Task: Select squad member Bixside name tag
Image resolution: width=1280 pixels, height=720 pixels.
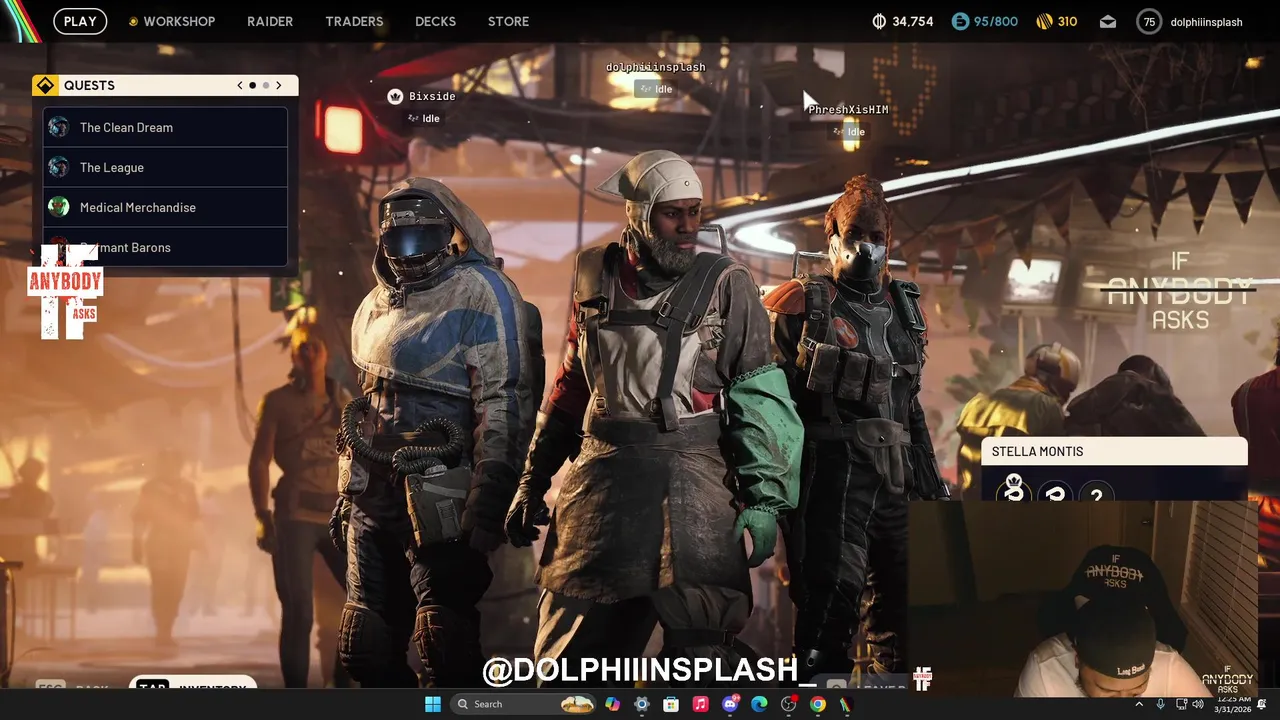Action: (432, 96)
